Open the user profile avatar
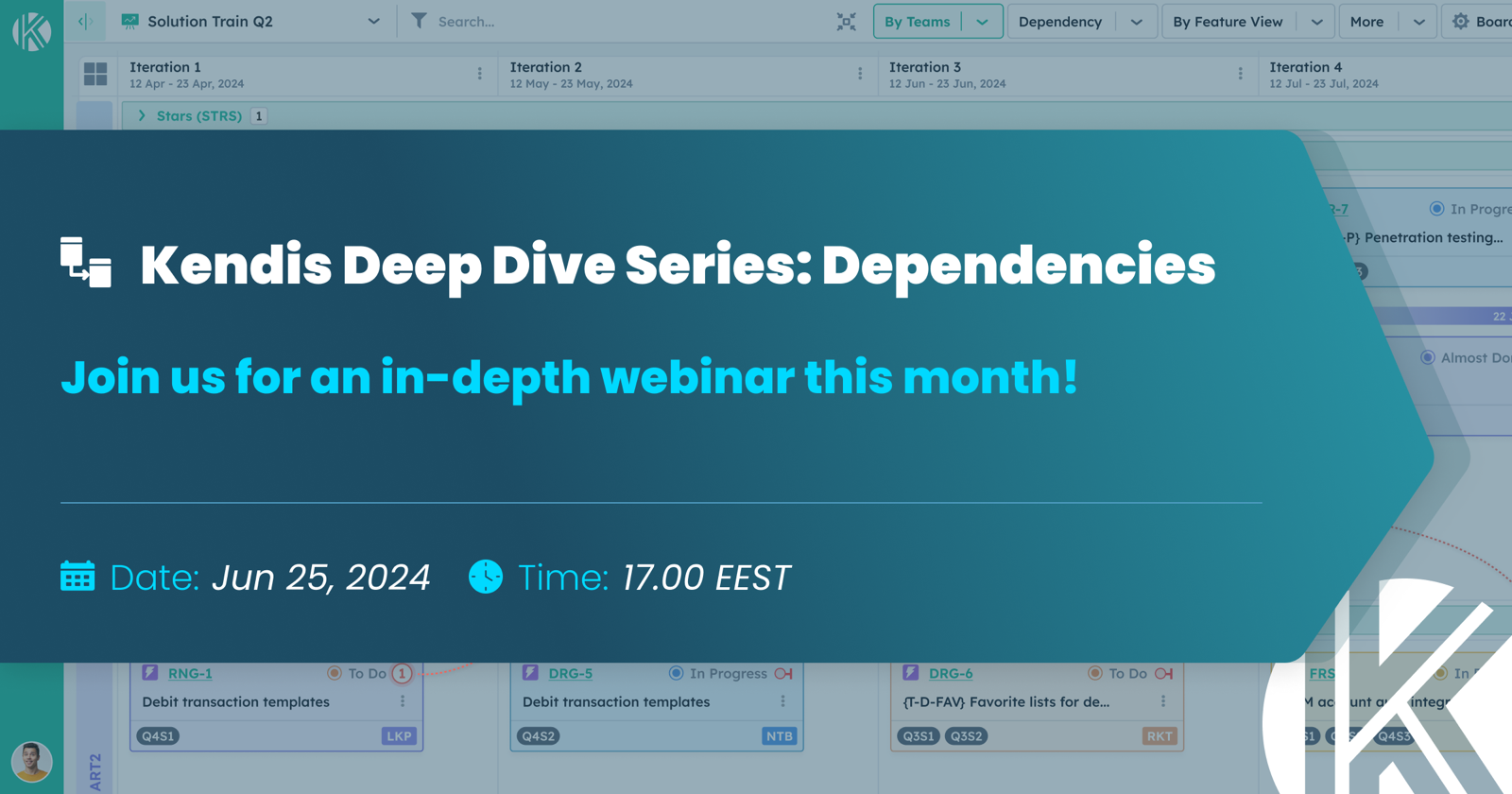This screenshot has width=1512, height=794. click(x=31, y=762)
